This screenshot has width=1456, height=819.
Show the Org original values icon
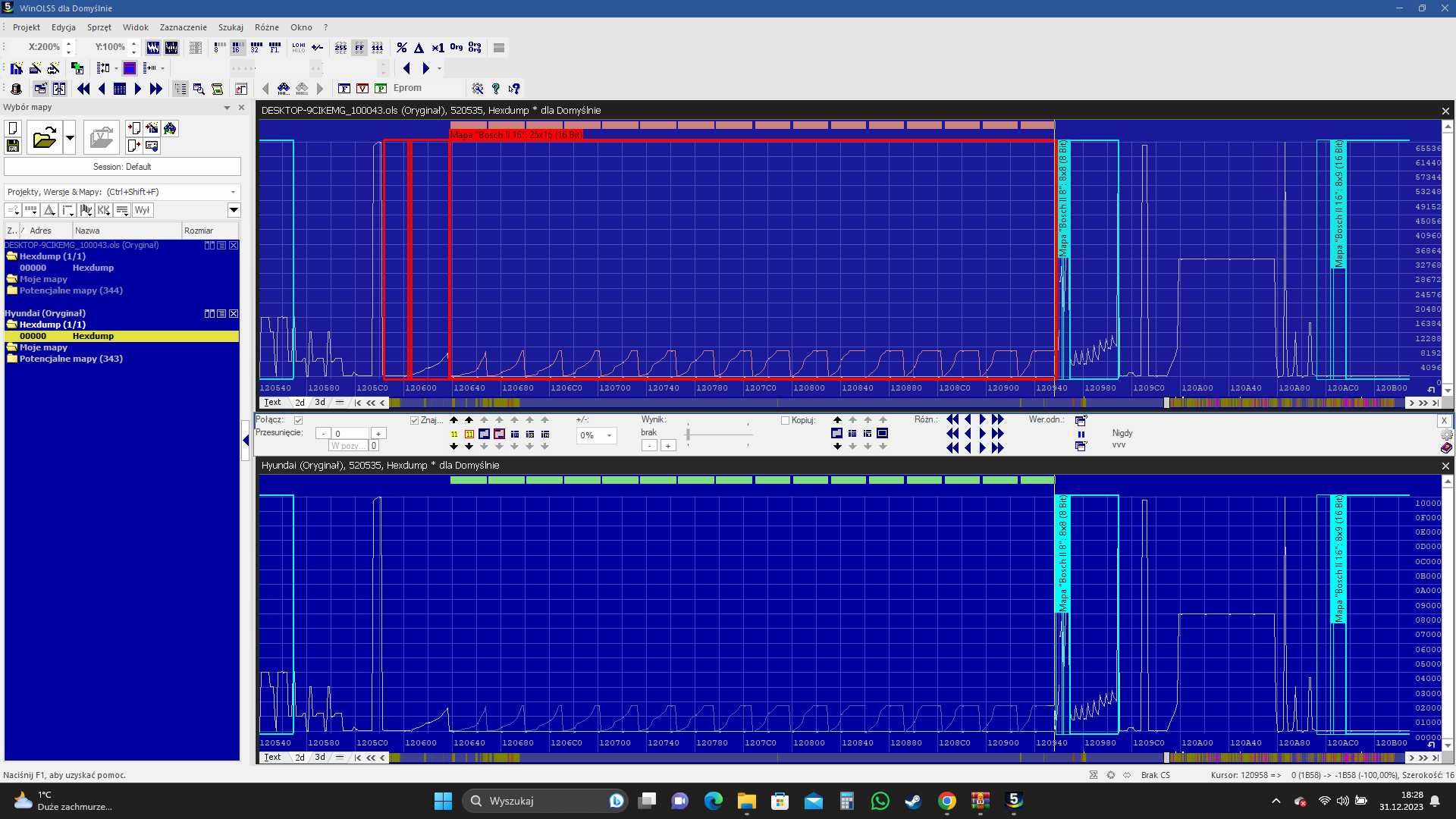point(457,47)
